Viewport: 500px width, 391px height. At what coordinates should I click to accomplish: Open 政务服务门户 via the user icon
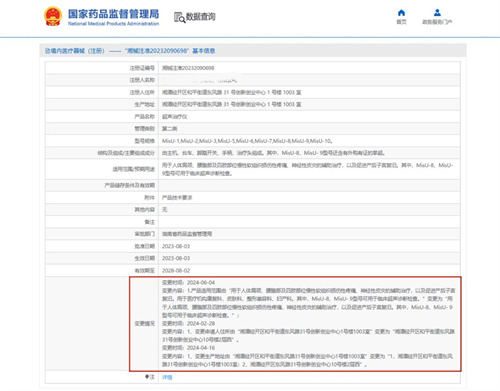tap(437, 13)
